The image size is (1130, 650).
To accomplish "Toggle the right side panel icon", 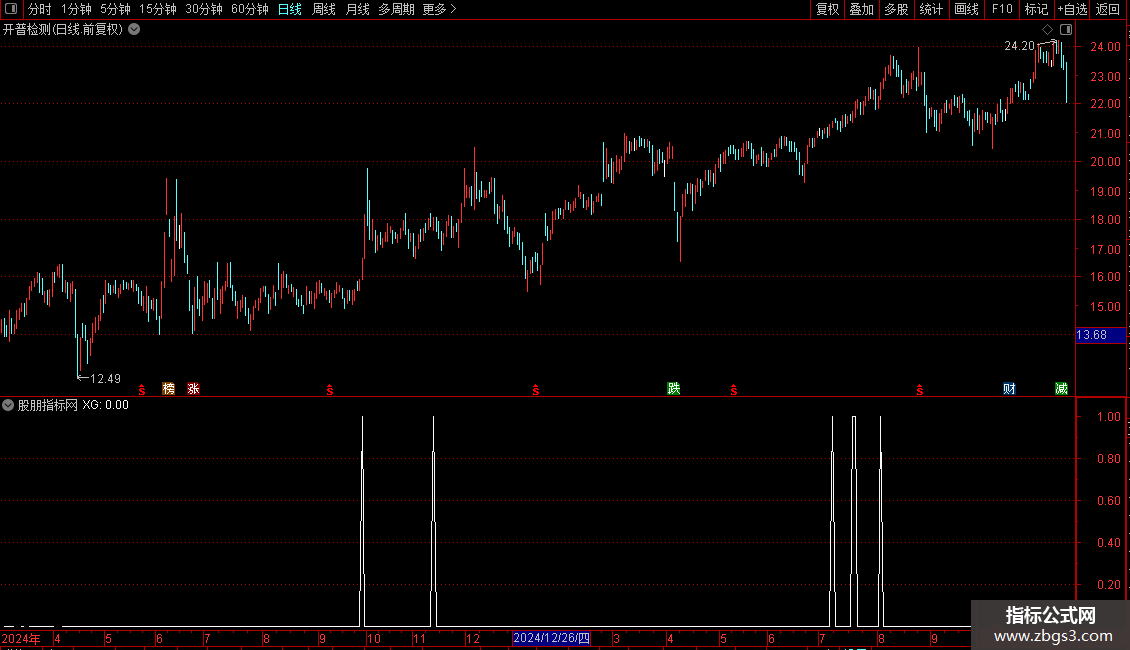I will 1066,30.
